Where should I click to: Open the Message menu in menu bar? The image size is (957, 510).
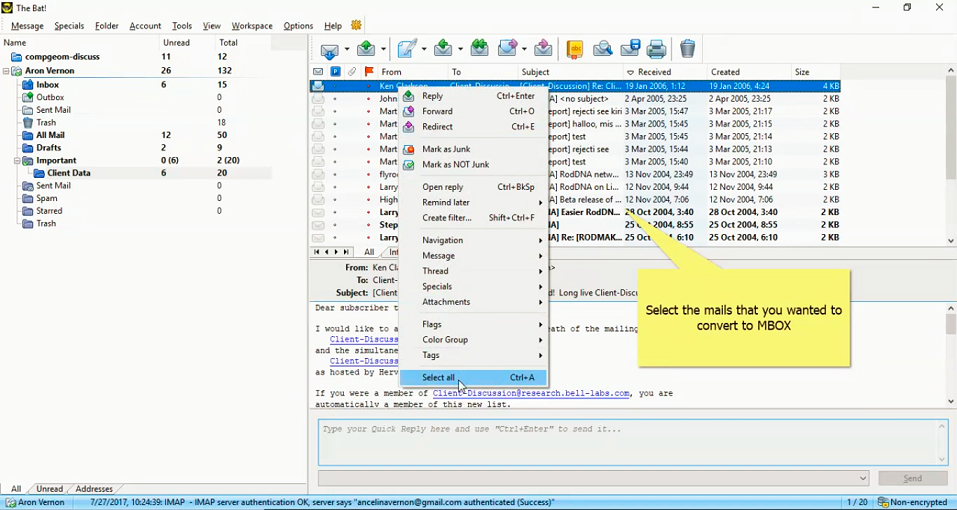27,26
